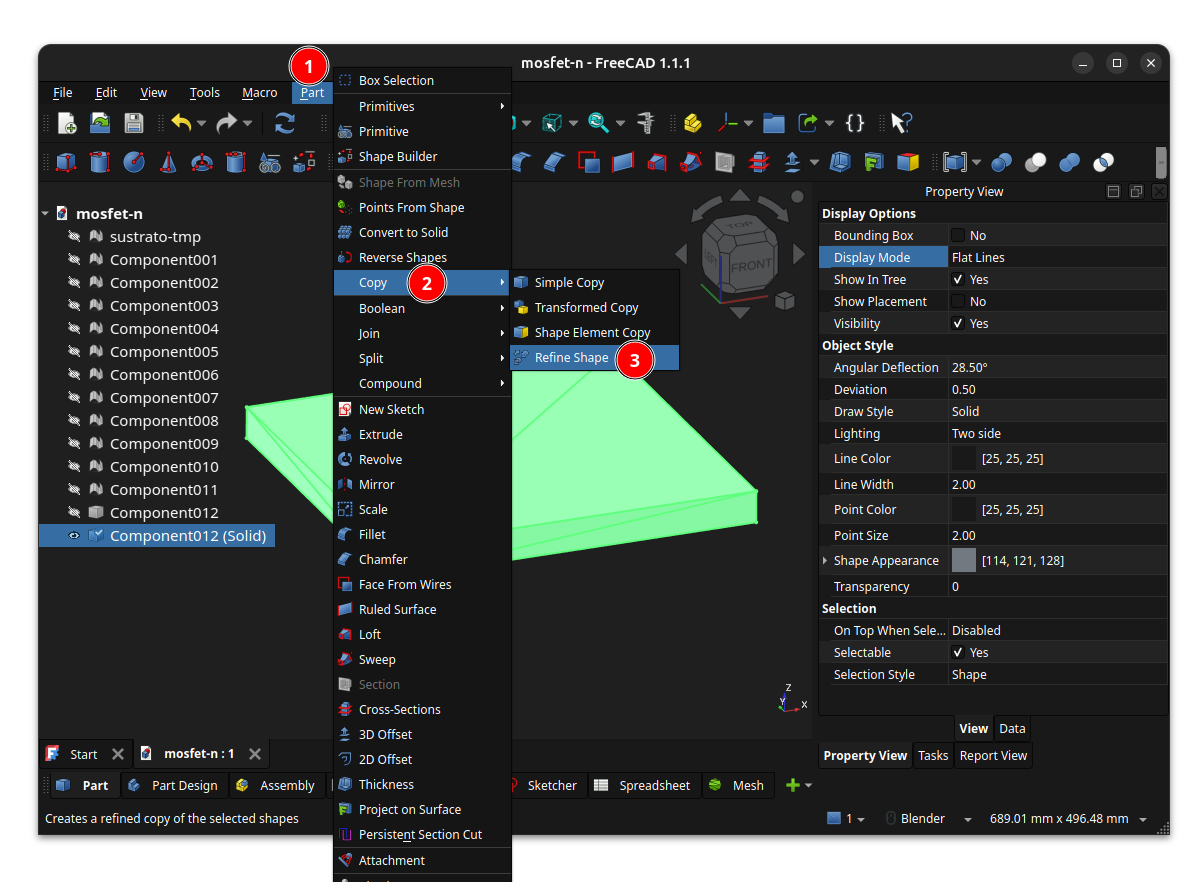Click the Color per Face cube icon
Image resolution: width=1180 pixels, height=882 pixels.
click(x=908, y=162)
